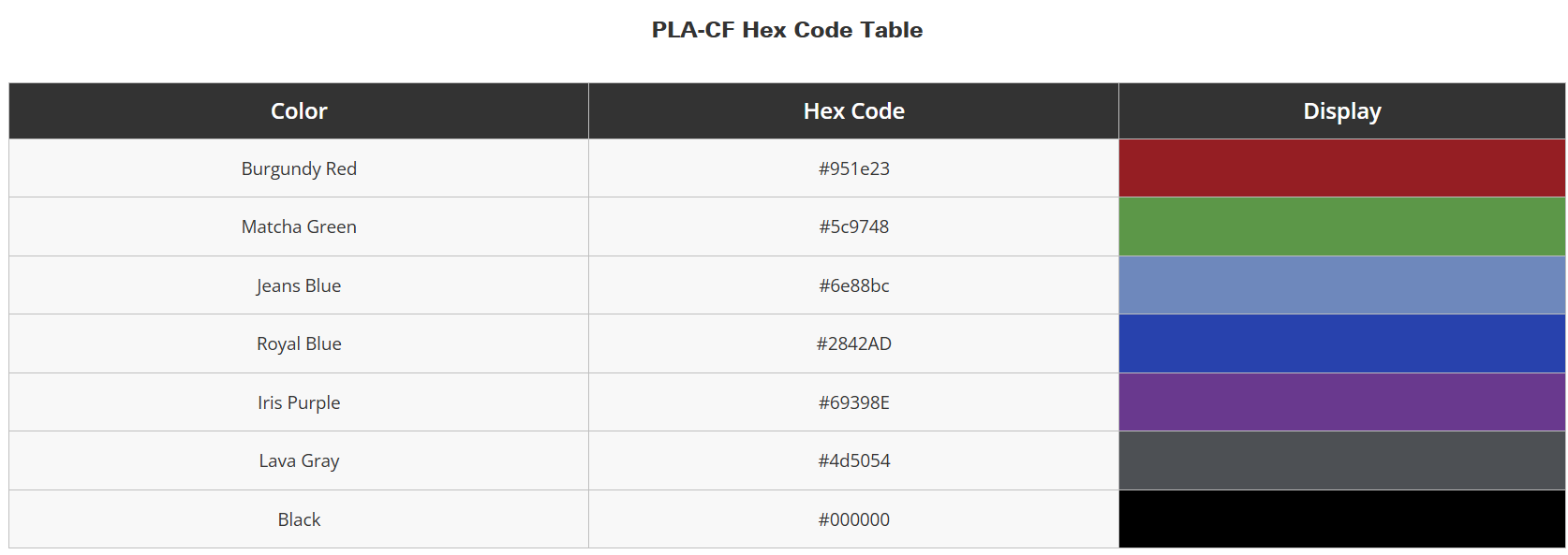Select the Matcha Green display swatch
Image resolution: width=1568 pixels, height=555 pixels.
(x=1341, y=226)
